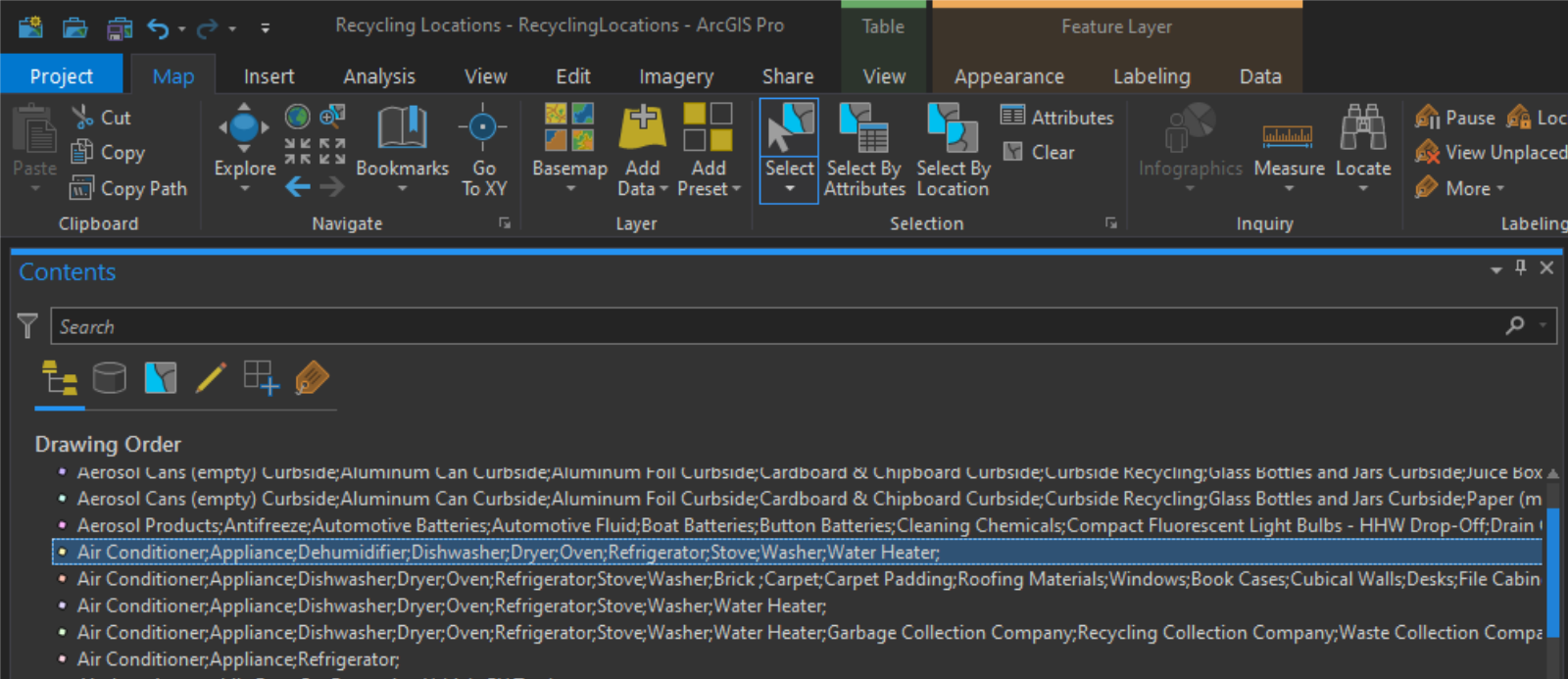The image size is (1568, 679).
Task: Click the search magnifier in Contents
Action: 1515,326
